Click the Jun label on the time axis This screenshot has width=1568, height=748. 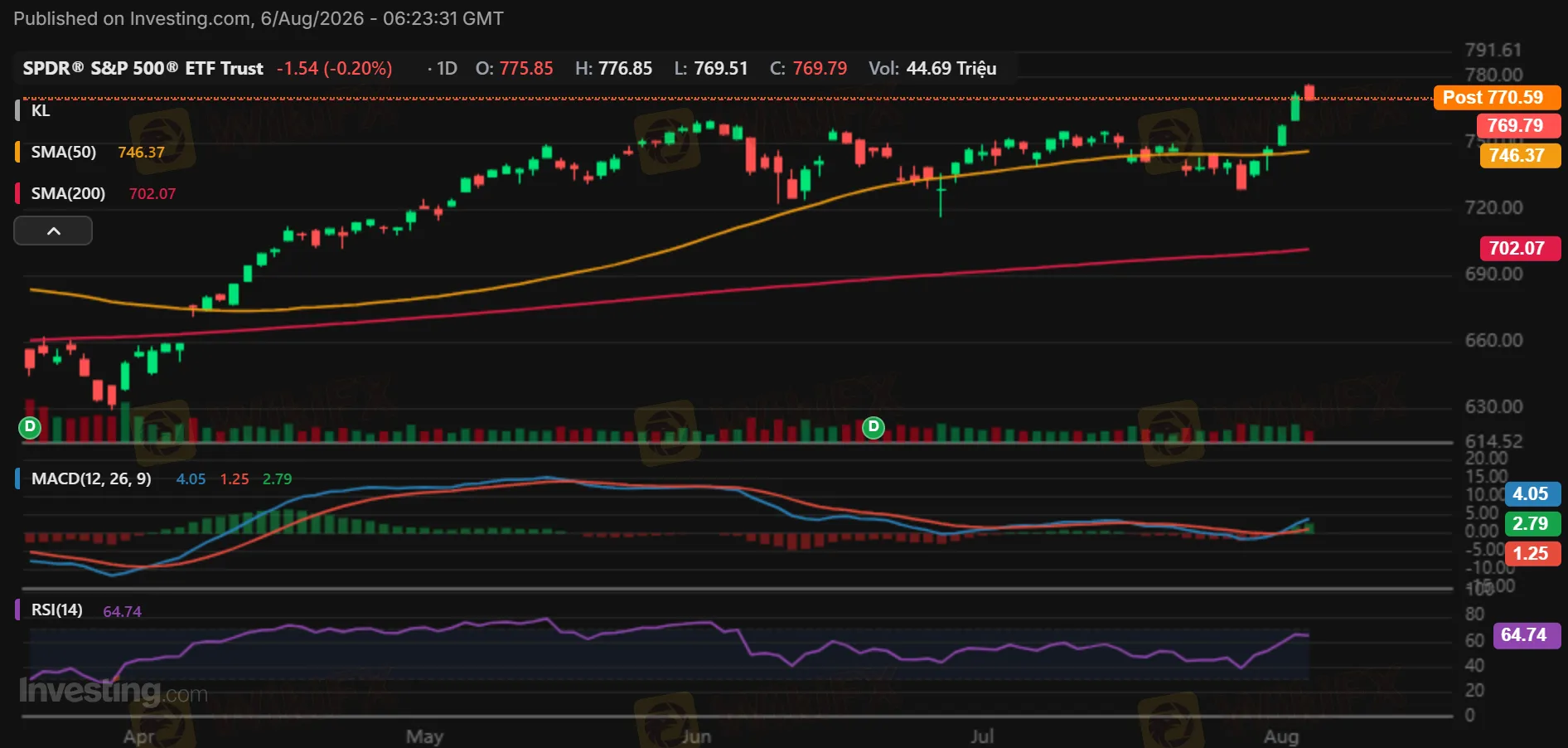click(x=696, y=736)
